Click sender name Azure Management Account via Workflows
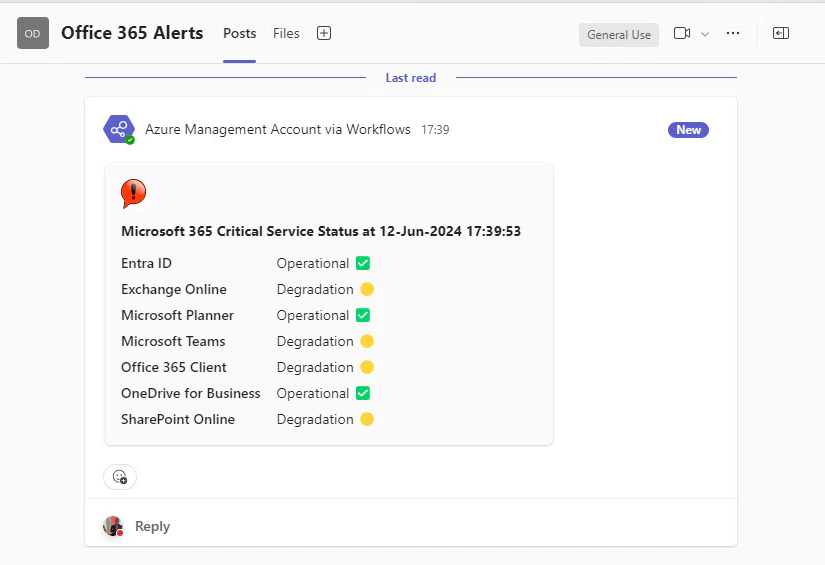 pyautogui.click(x=278, y=129)
